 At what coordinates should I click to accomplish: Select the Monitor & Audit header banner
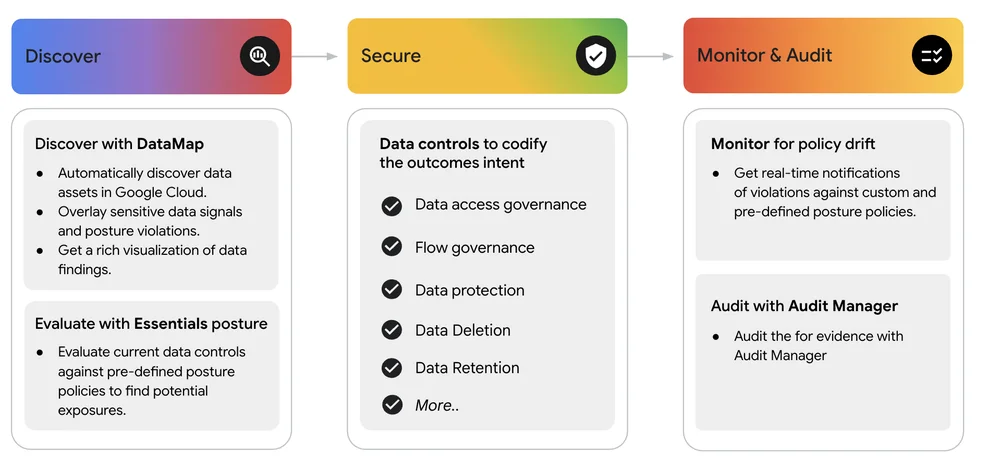point(823,55)
